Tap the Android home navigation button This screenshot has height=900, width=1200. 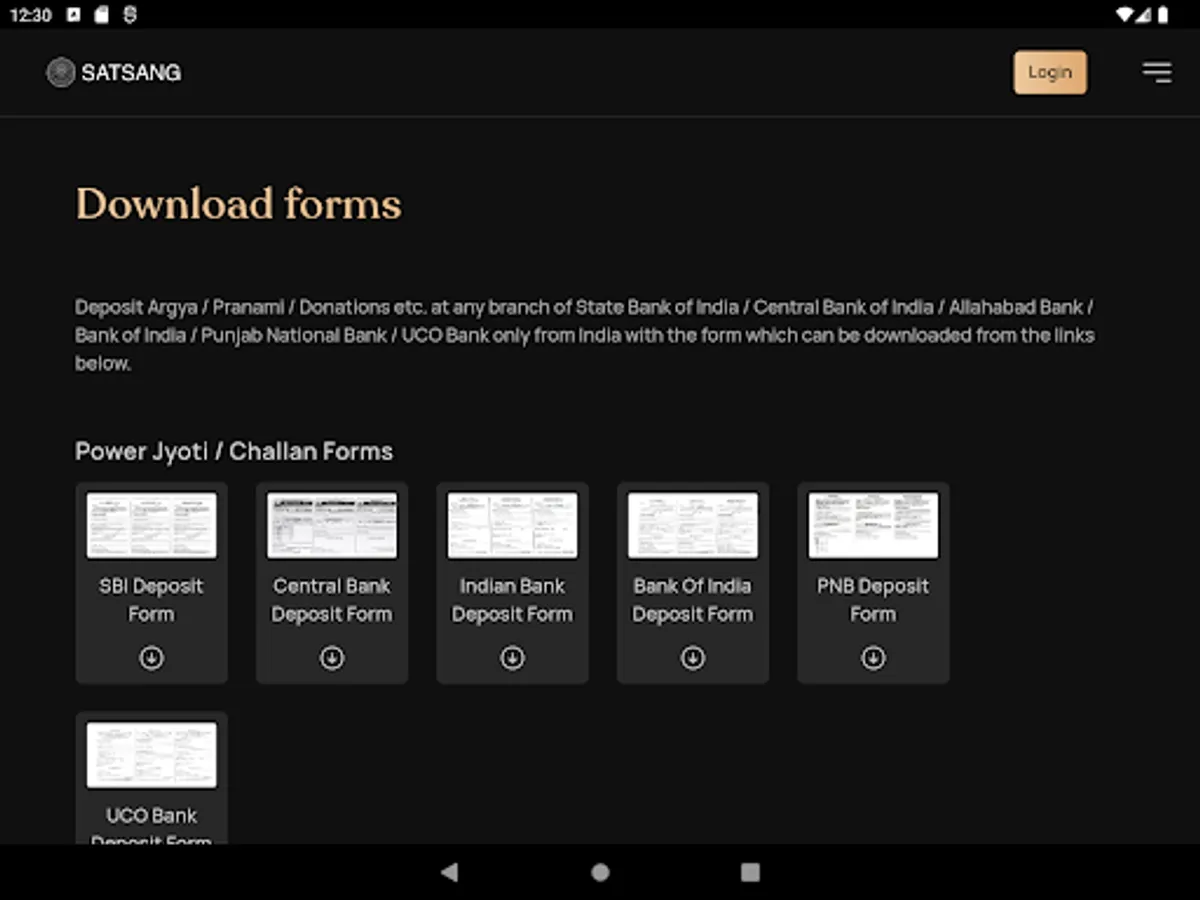(600, 872)
